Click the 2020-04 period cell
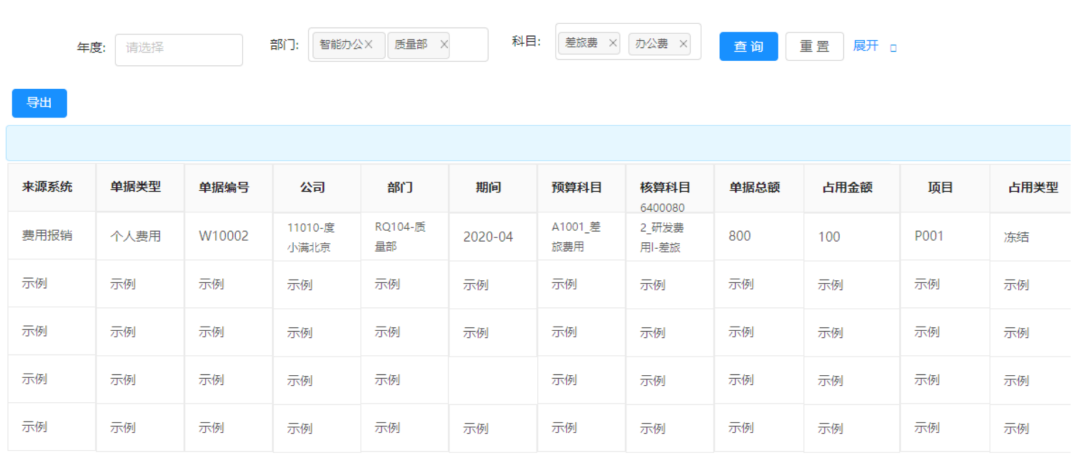1080x467 pixels. pos(488,237)
